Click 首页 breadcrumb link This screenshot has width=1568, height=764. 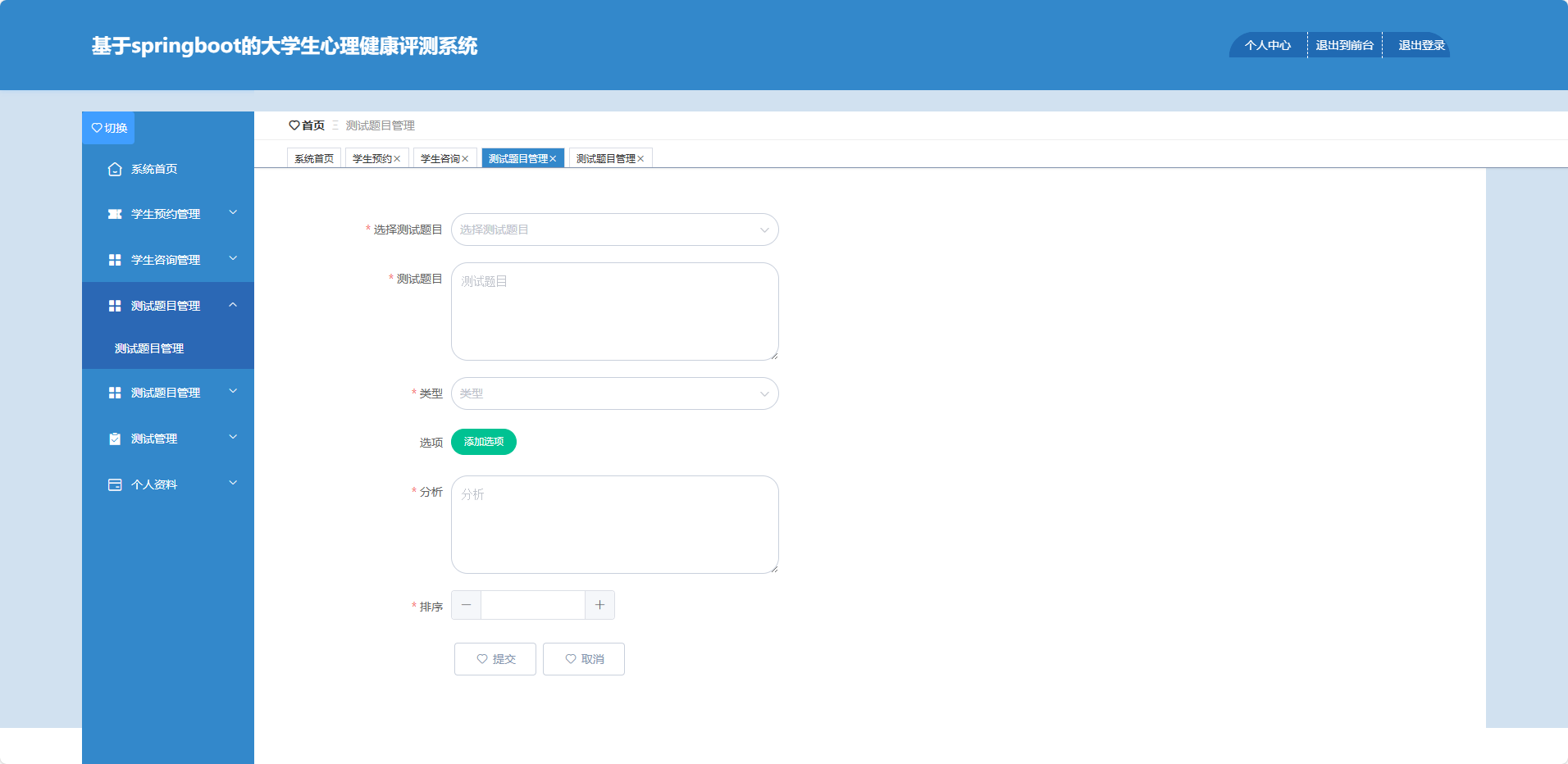tap(313, 125)
